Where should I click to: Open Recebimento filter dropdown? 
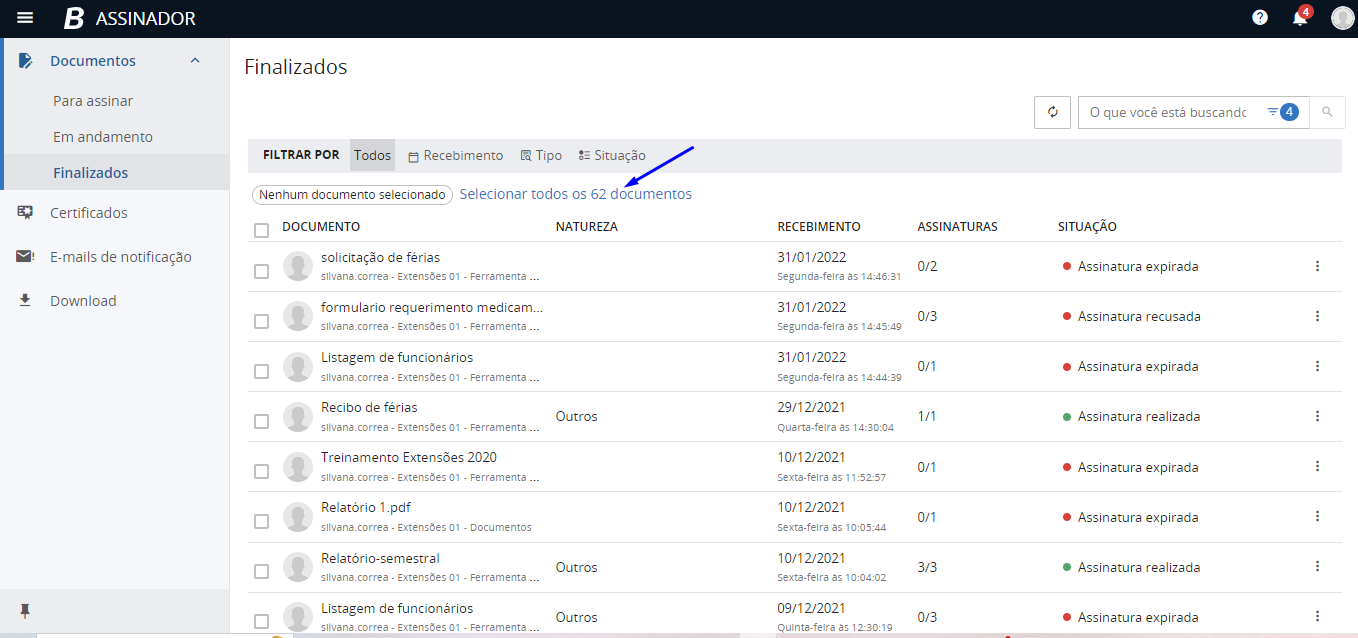pyautogui.click(x=455, y=156)
